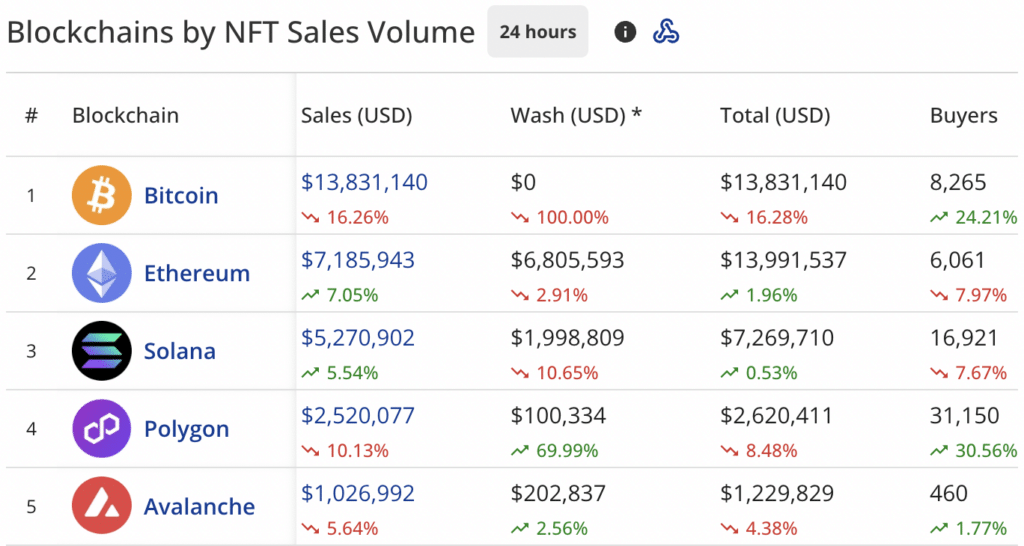The image size is (1024, 546).
Task: Select Bitcoin buyers count 8,265
Action: pyautogui.click(x=958, y=182)
